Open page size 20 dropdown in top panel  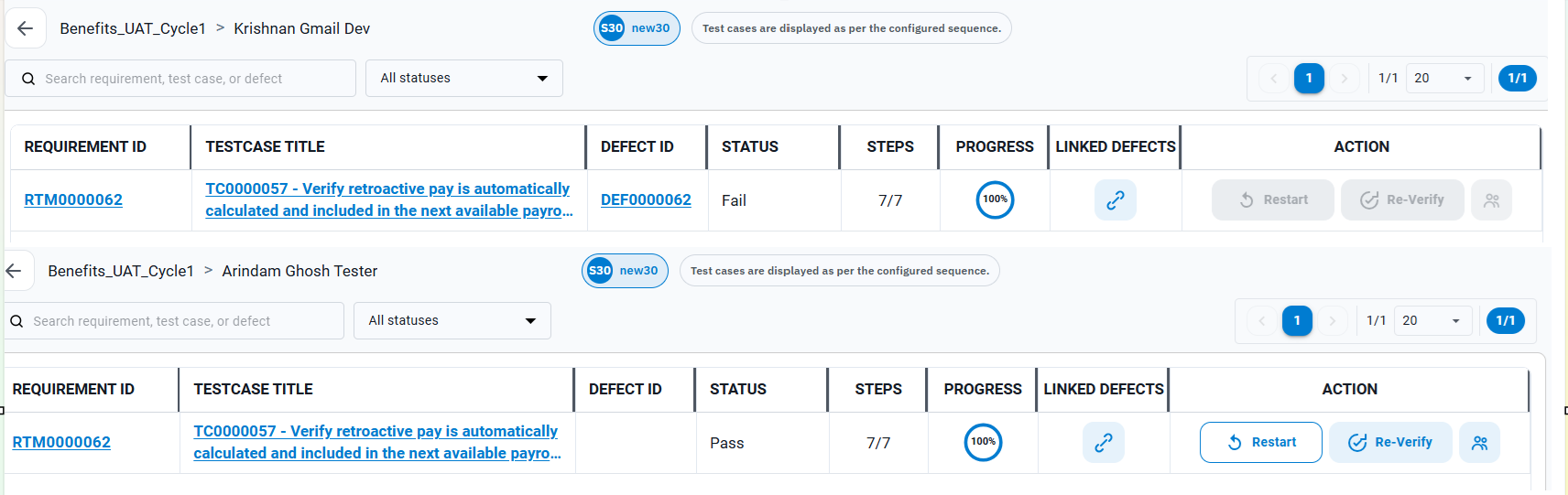(x=1444, y=78)
